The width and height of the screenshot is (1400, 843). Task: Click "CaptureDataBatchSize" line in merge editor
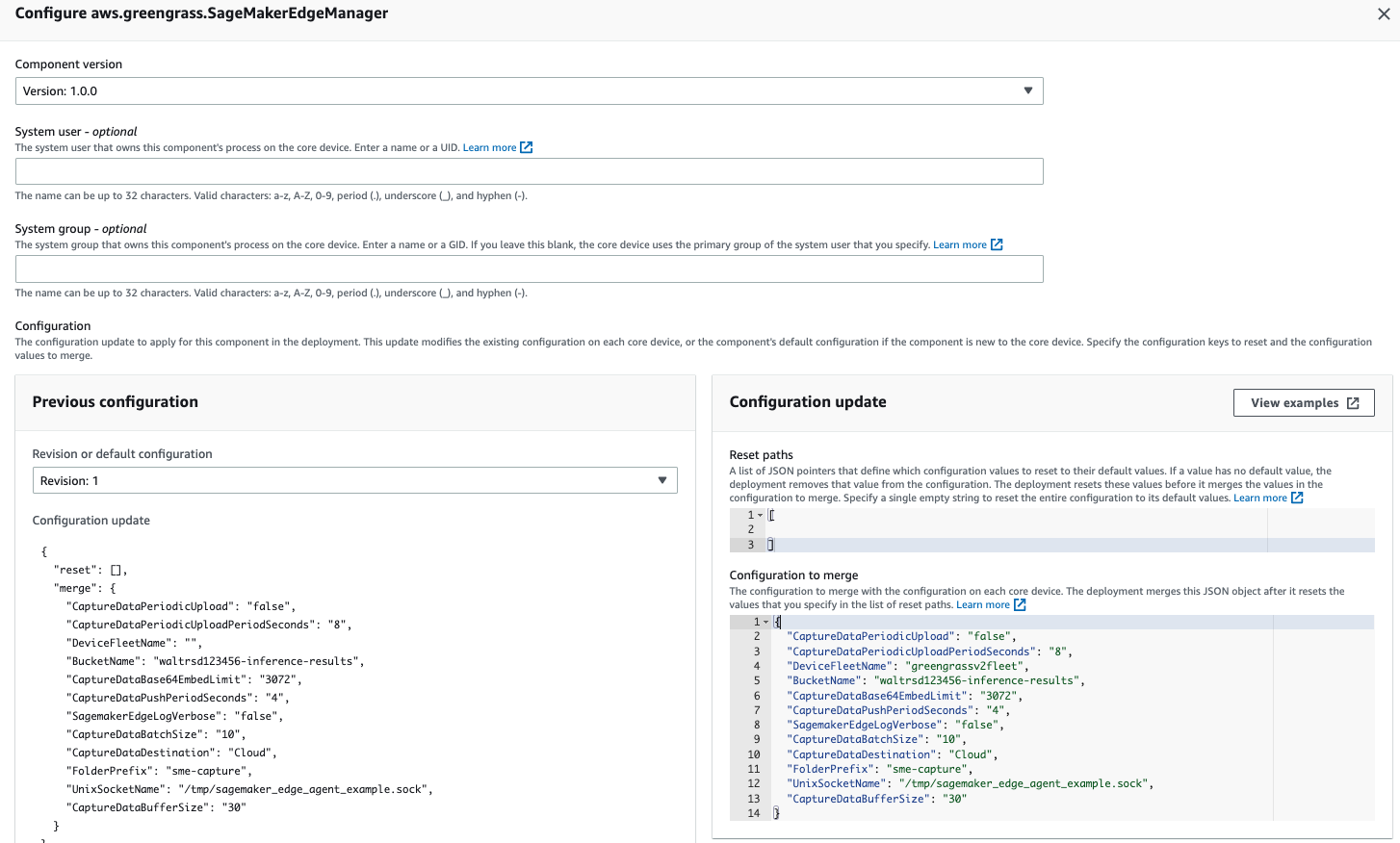pyautogui.click(x=876, y=739)
